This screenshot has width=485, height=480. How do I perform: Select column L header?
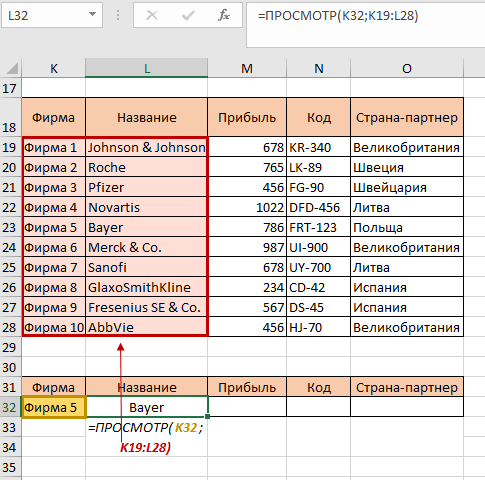point(147,68)
